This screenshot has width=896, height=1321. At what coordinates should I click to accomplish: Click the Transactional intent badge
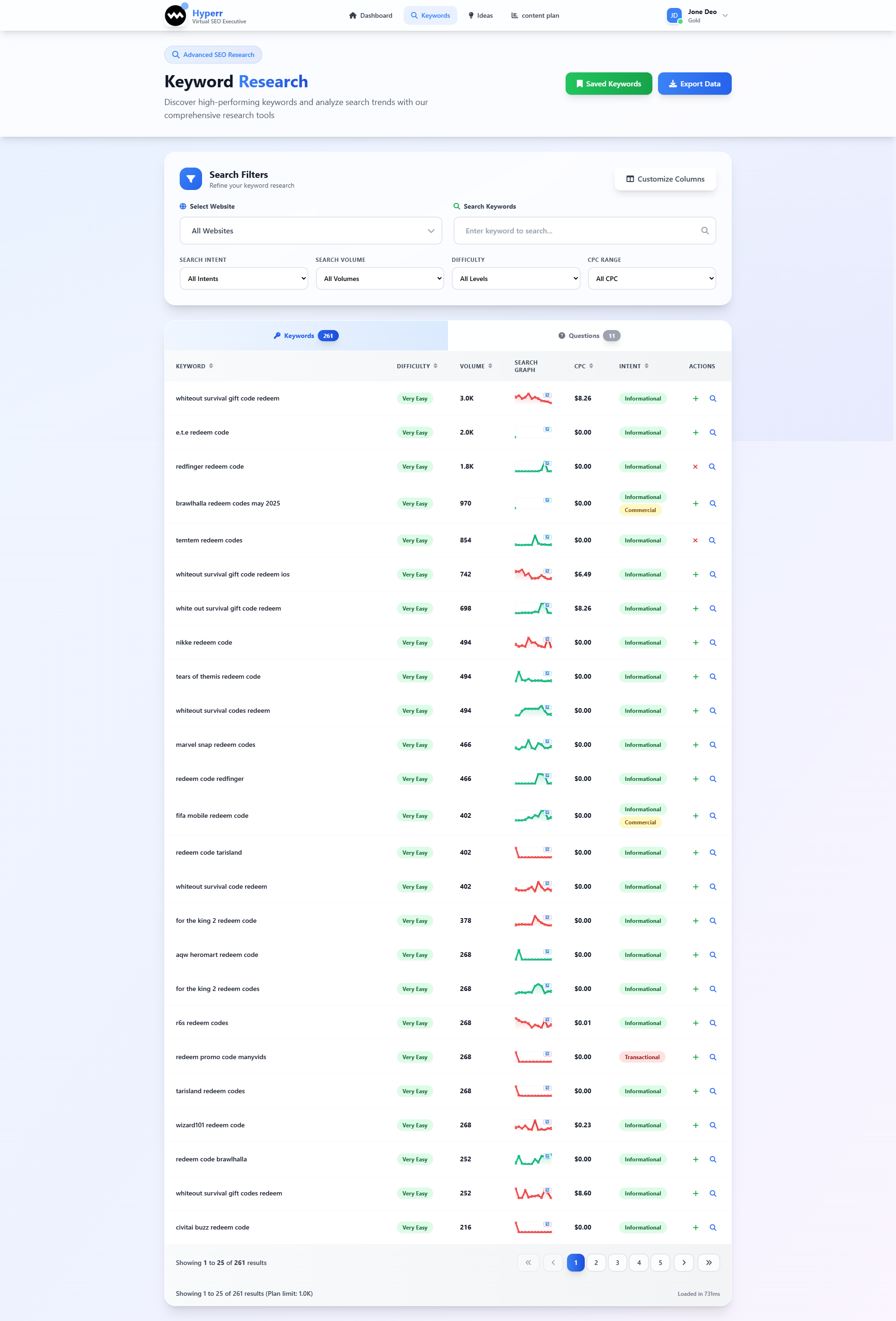coord(642,1057)
